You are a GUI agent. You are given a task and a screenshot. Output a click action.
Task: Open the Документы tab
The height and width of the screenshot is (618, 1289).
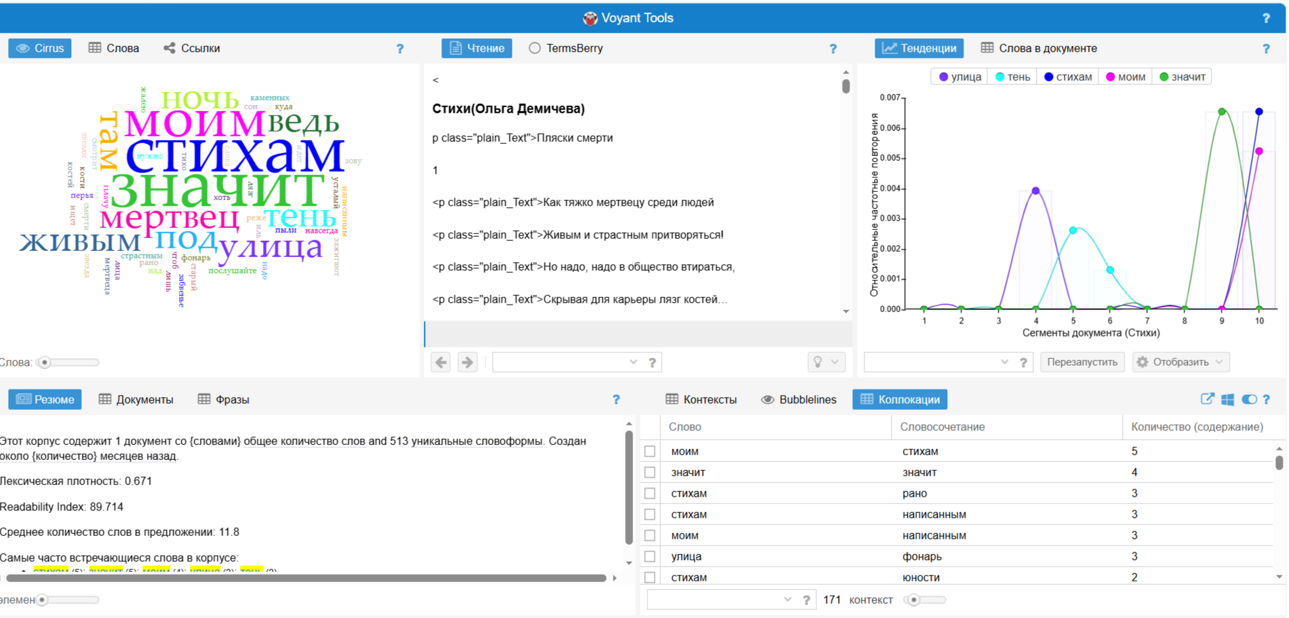point(135,399)
